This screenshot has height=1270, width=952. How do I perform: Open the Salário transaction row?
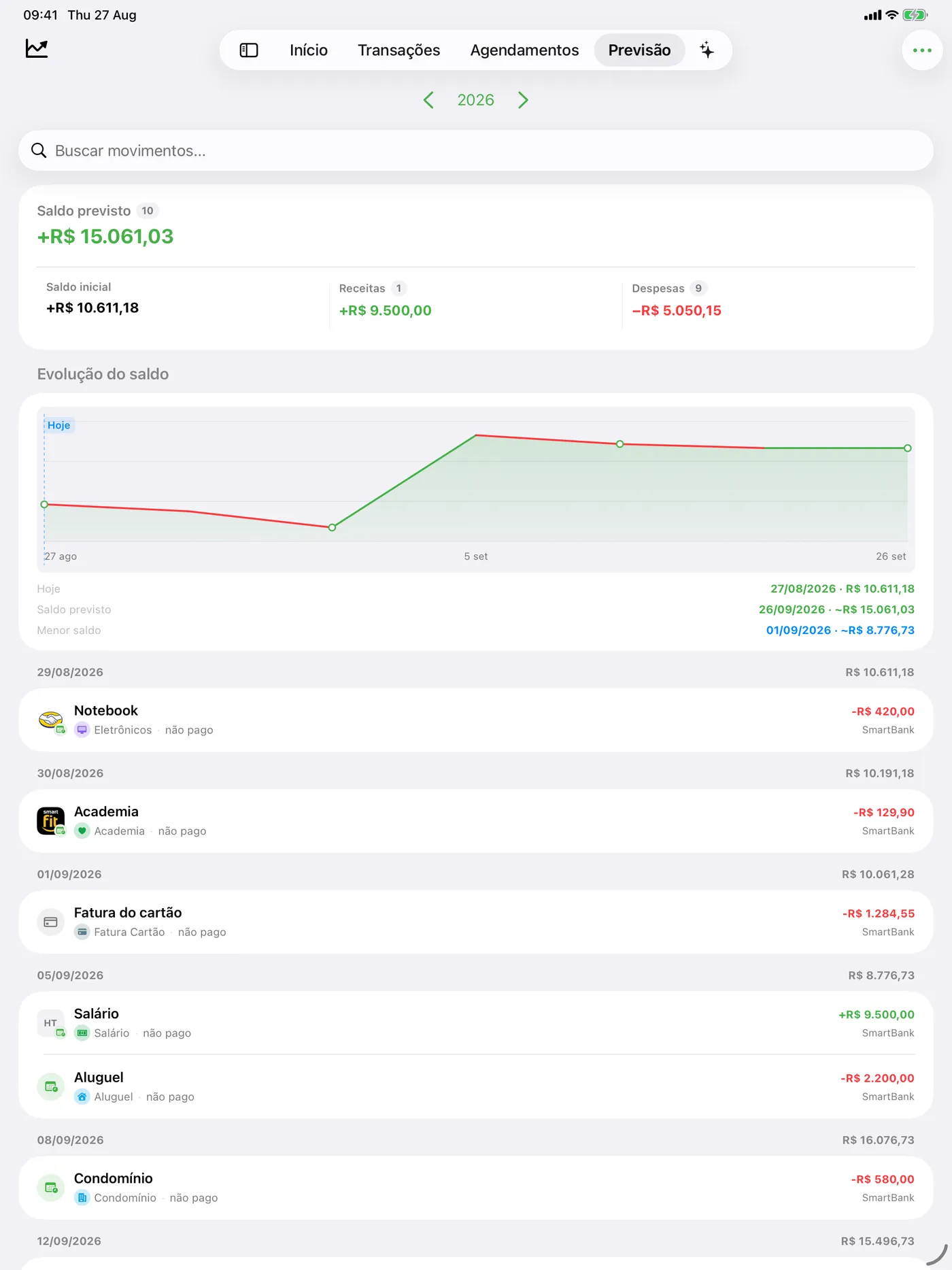(476, 1023)
